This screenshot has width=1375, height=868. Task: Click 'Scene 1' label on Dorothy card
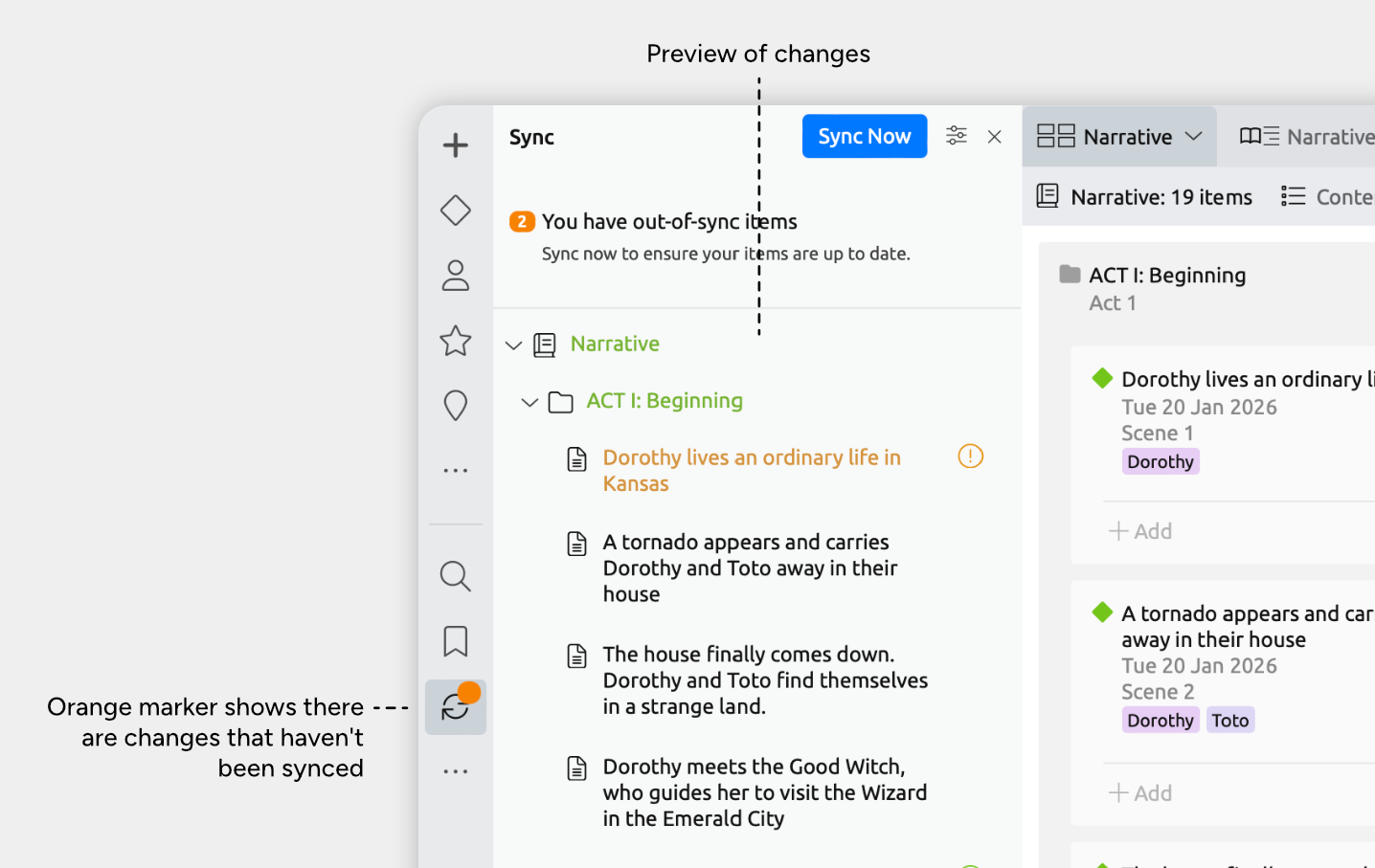coord(1158,434)
